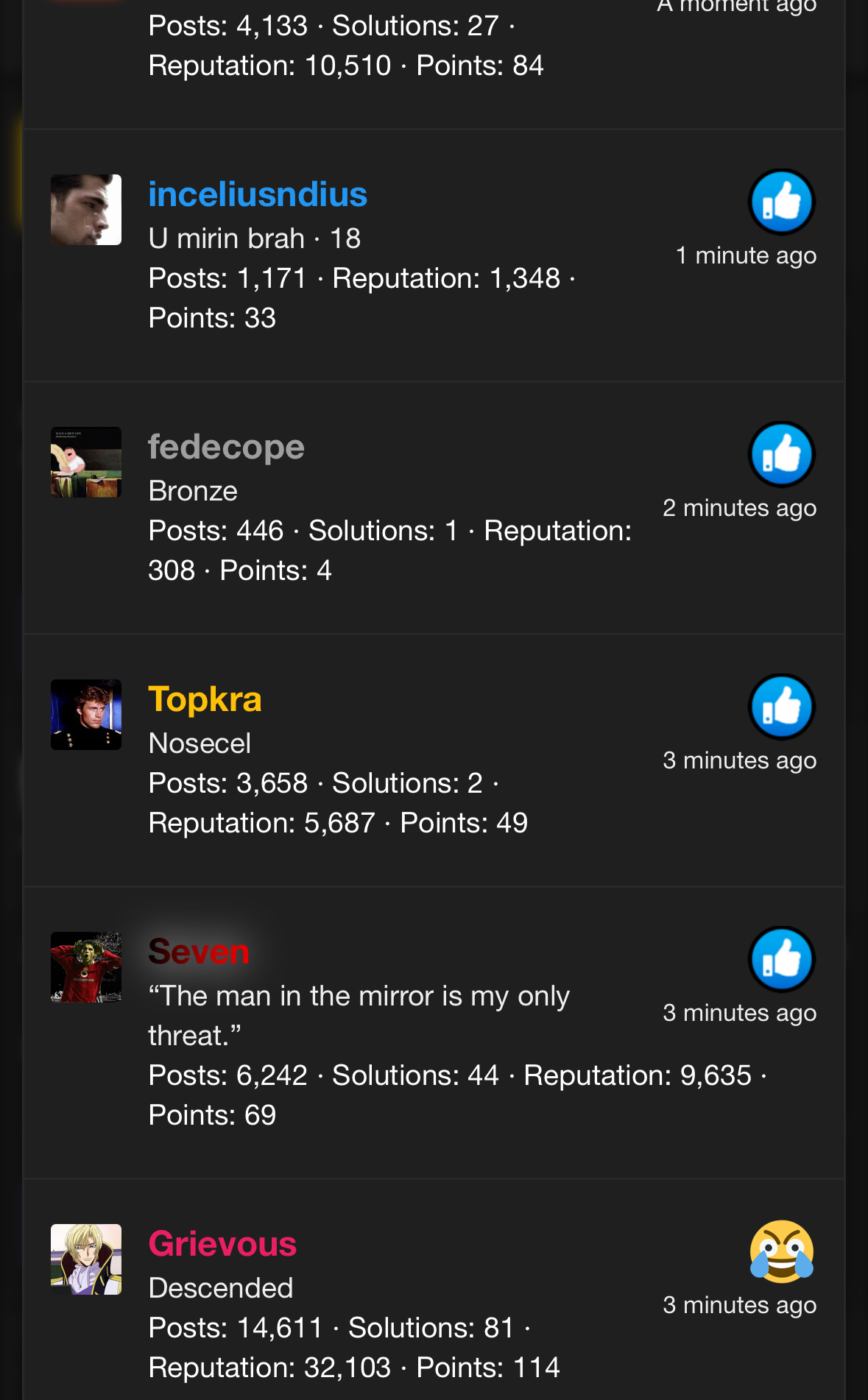Click the timestamp under Topkra's reaction
This screenshot has width=868, height=1400.
pyautogui.click(x=739, y=760)
